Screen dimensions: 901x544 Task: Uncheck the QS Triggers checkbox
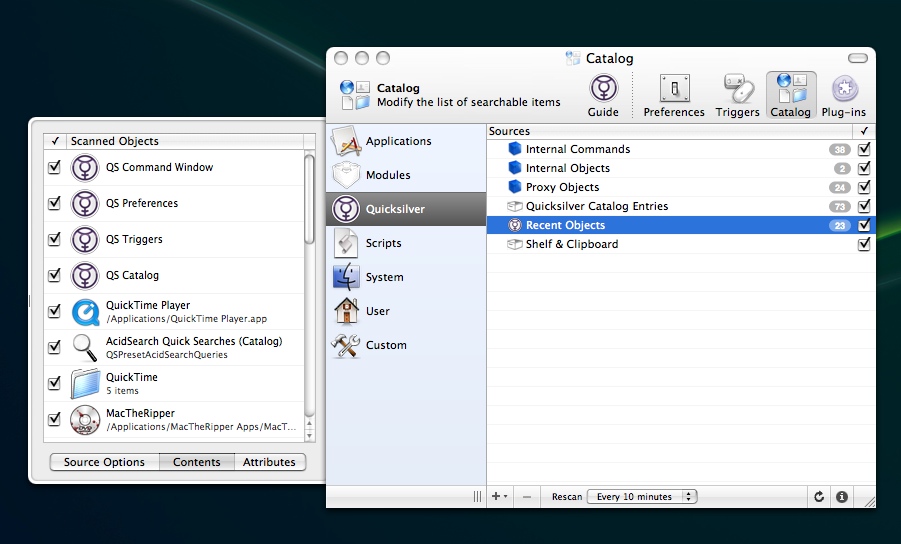pyautogui.click(x=55, y=239)
